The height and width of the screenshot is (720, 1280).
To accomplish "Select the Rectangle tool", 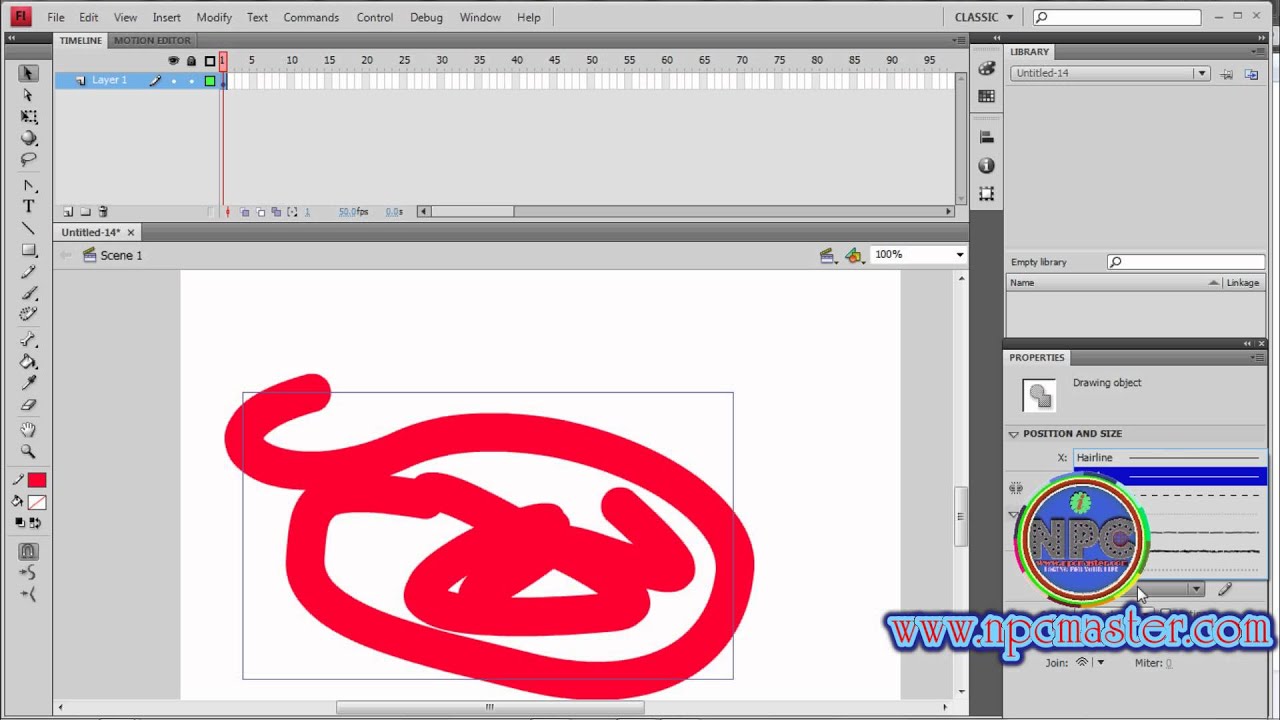I will (x=28, y=250).
